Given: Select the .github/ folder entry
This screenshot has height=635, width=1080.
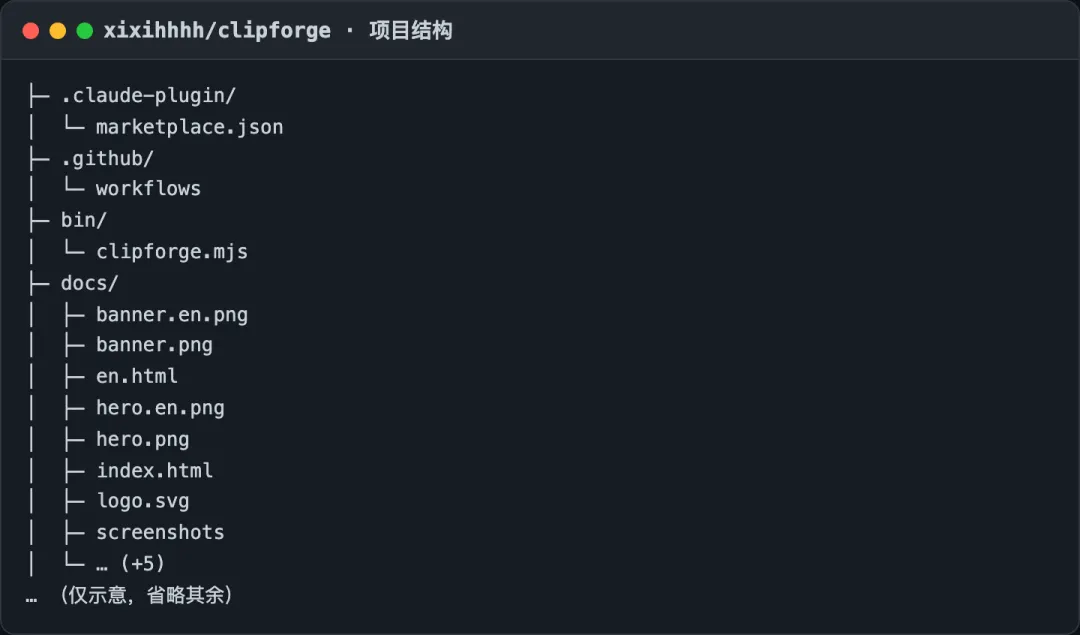Looking at the screenshot, I should pos(107,158).
